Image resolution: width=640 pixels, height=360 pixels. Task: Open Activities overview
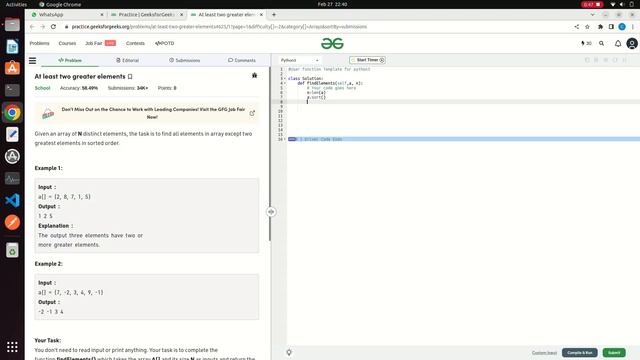pos(16,4)
